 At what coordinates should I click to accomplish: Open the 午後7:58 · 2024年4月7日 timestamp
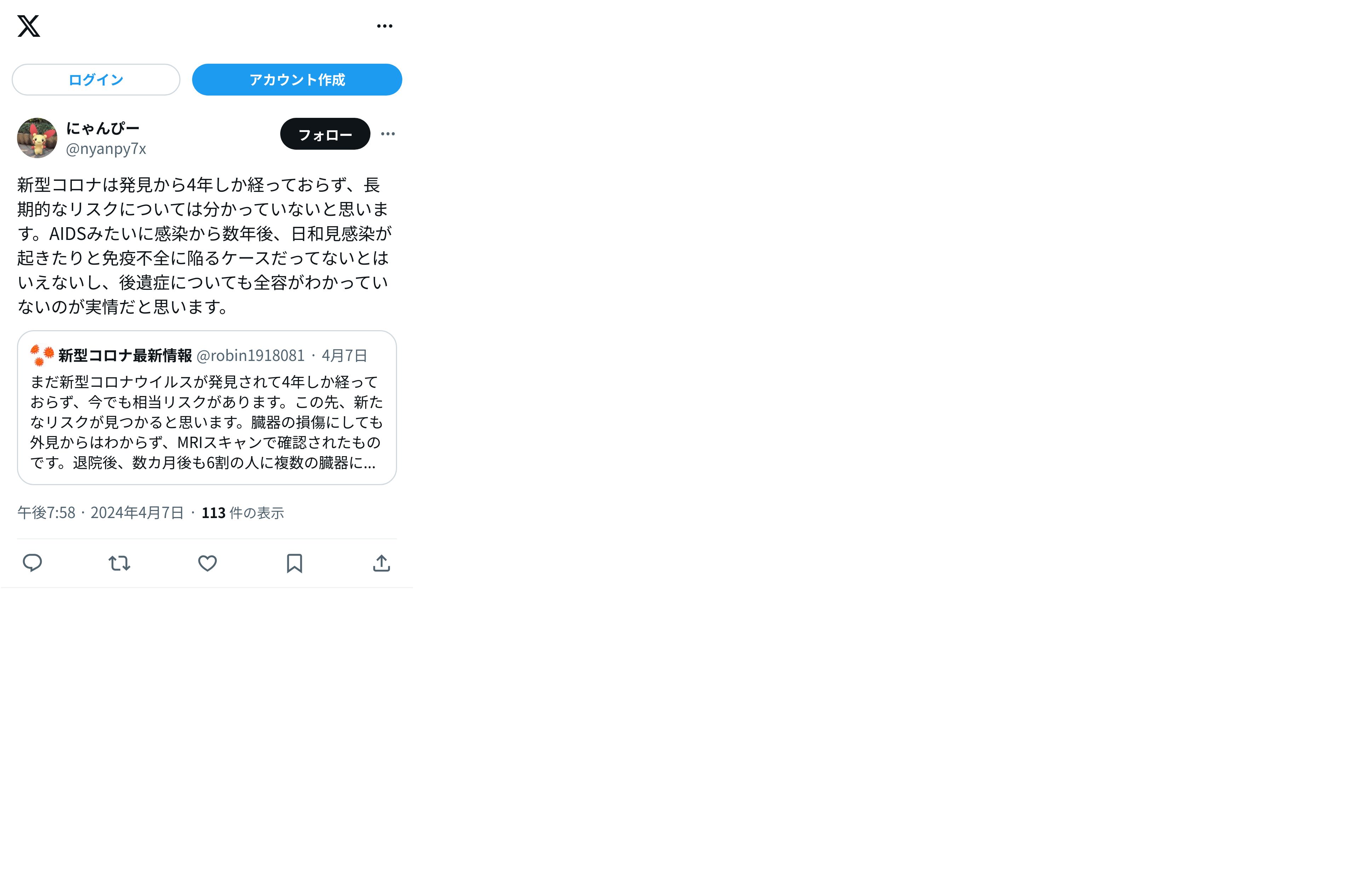click(101, 513)
